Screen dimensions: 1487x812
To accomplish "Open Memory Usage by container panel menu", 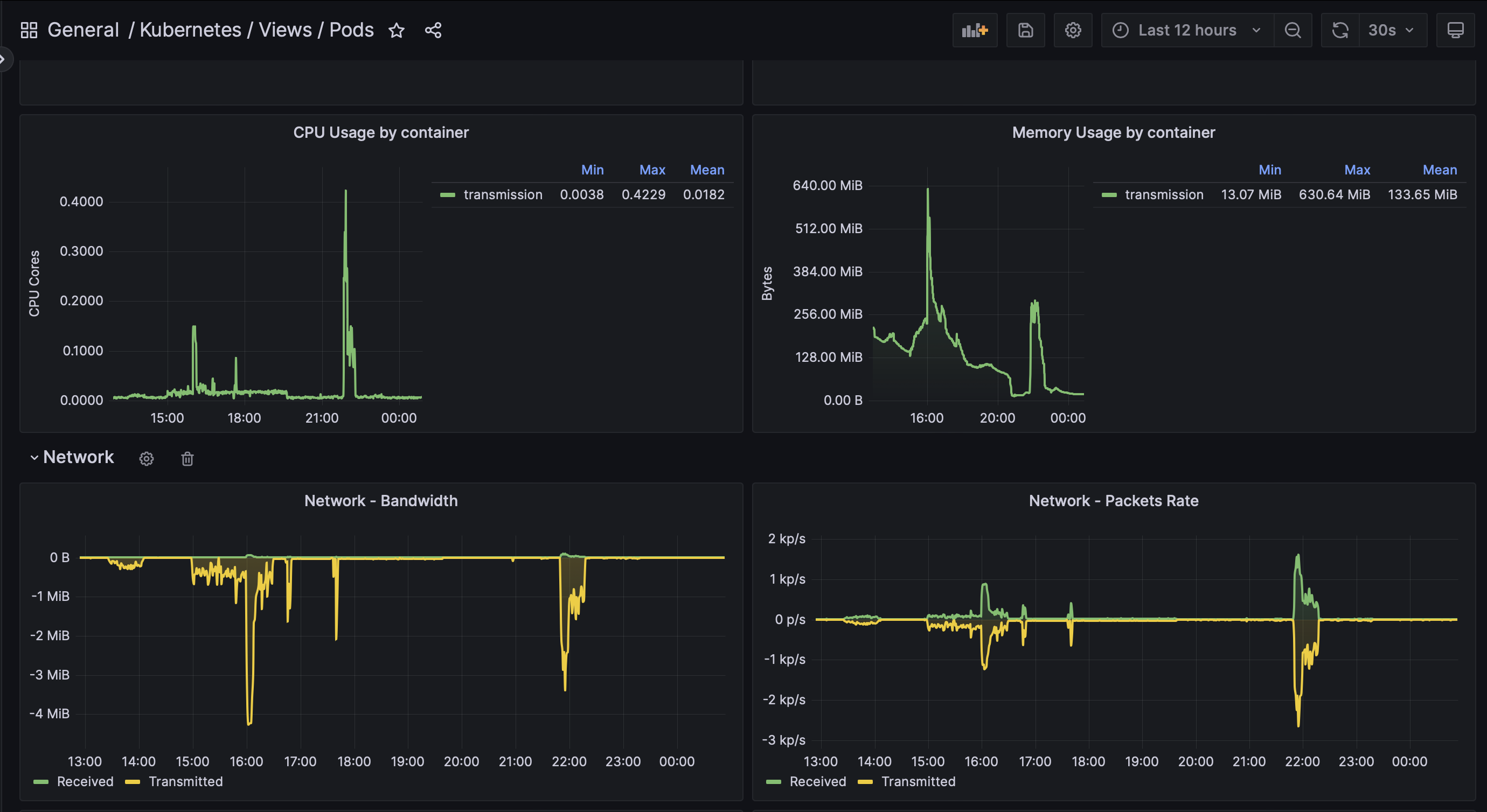I will (1114, 133).
